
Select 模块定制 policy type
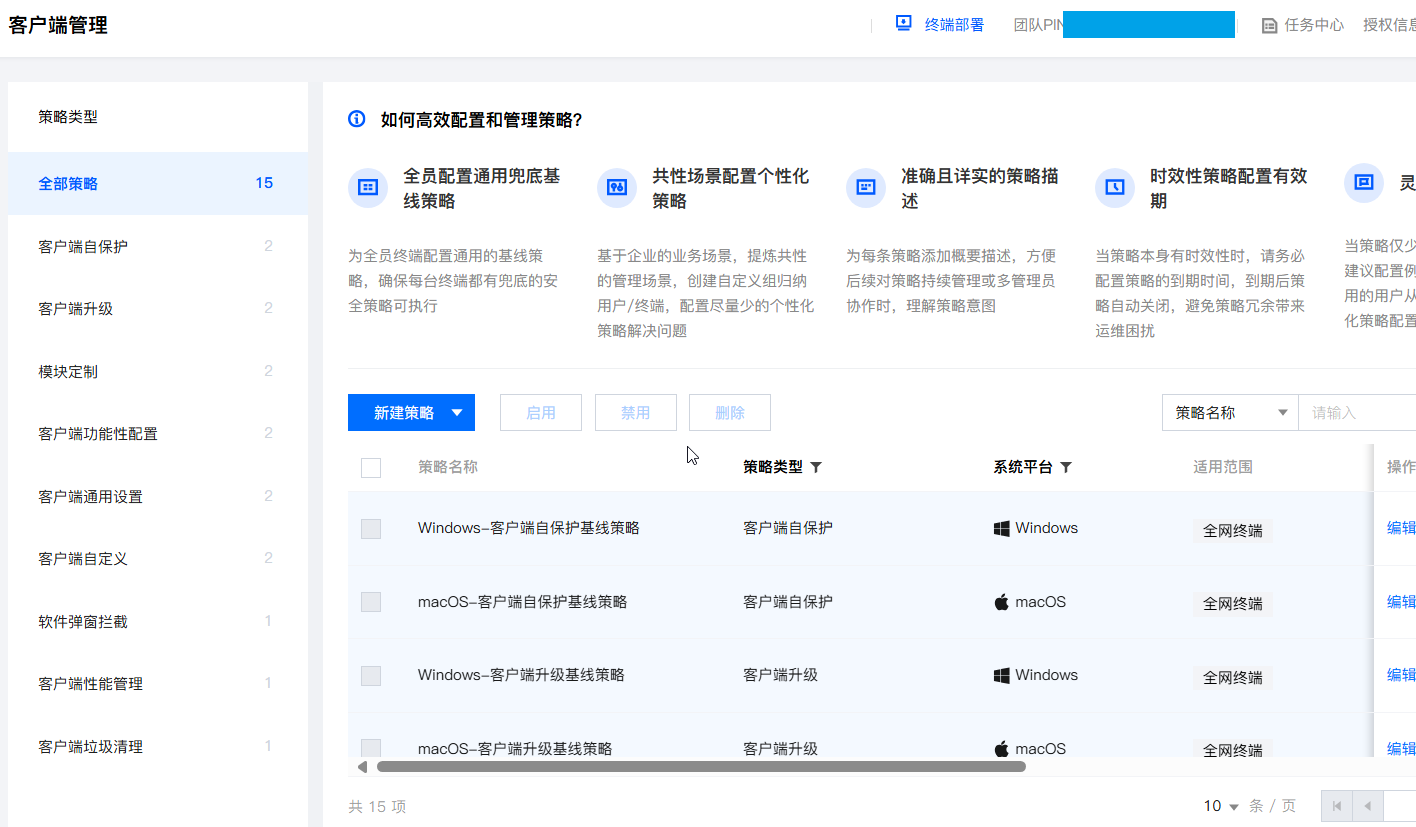158,372
